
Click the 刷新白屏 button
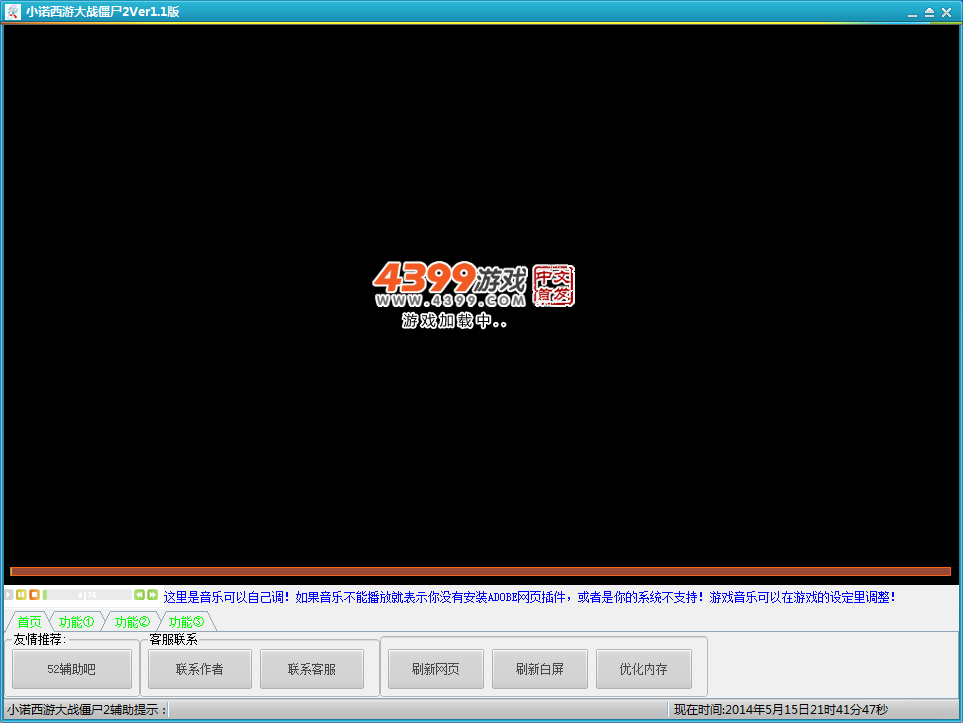coord(540,669)
